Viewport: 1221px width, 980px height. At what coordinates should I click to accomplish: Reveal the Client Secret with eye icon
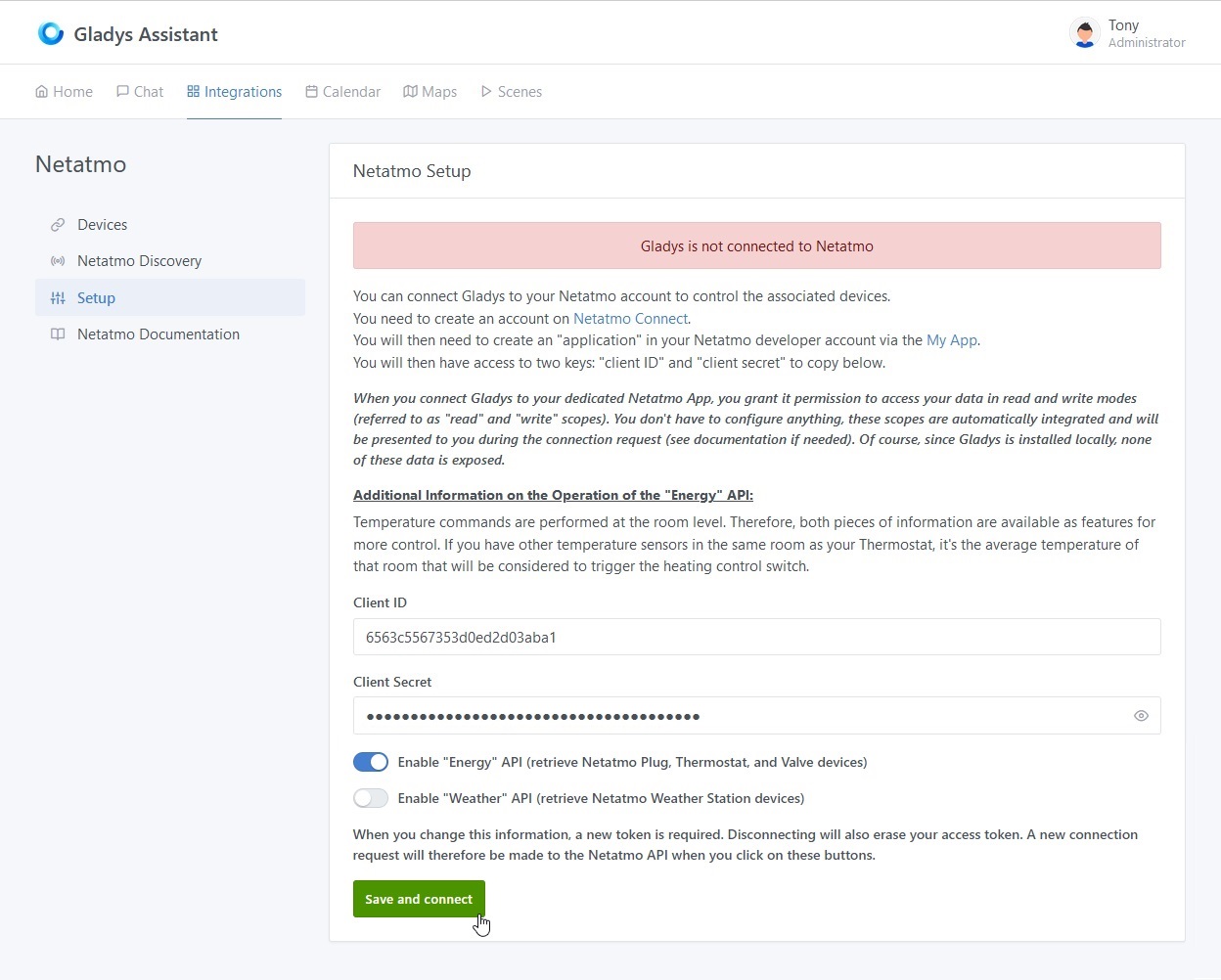pos(1141,716)
